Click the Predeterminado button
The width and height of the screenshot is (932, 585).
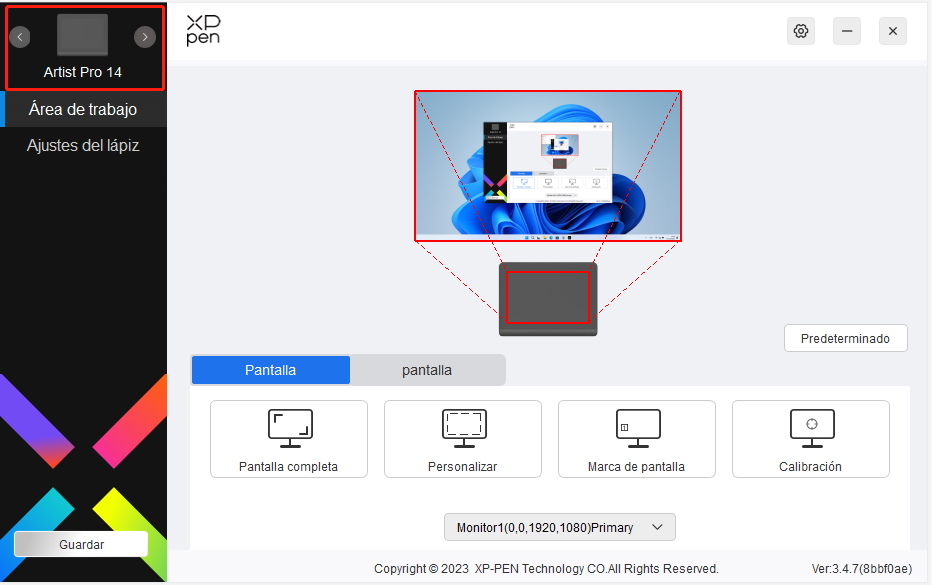tap(845, 338)
